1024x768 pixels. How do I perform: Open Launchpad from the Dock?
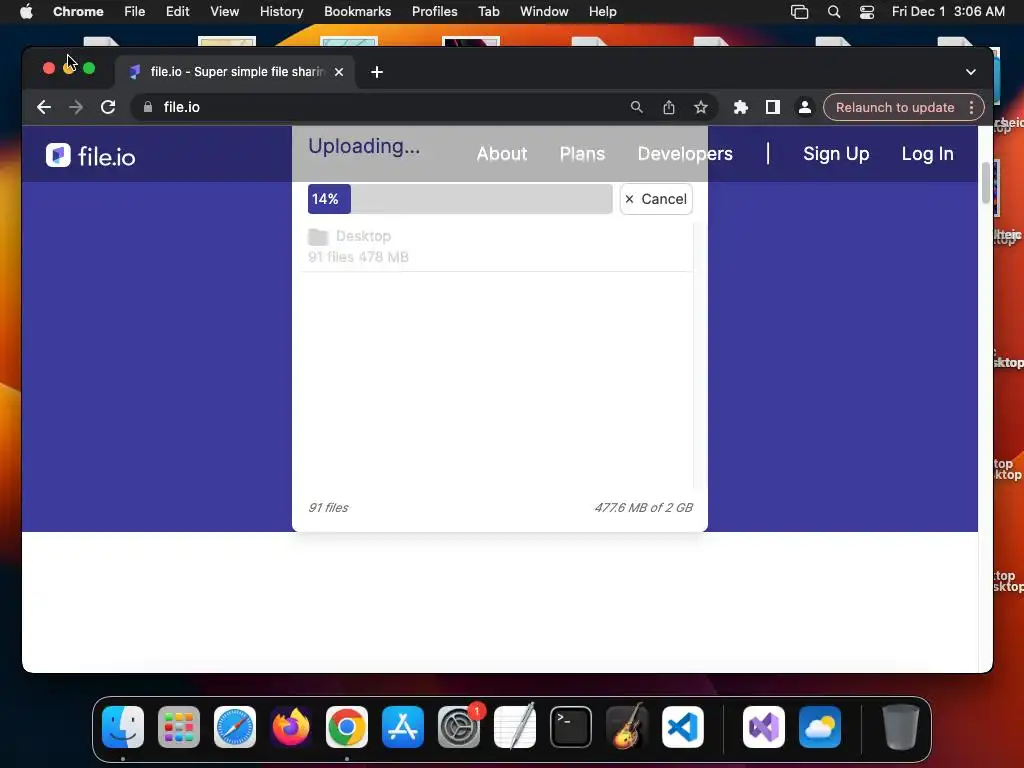click(179, 727)
